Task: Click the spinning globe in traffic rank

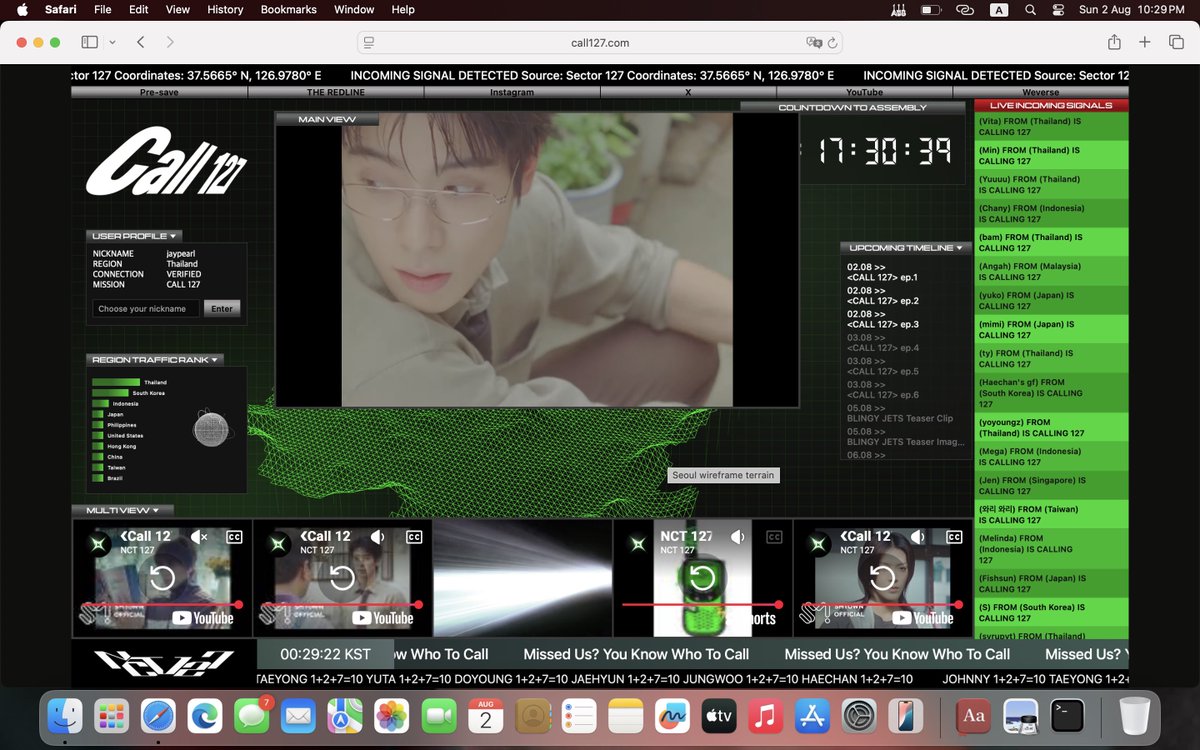Action: click(211, 428)
